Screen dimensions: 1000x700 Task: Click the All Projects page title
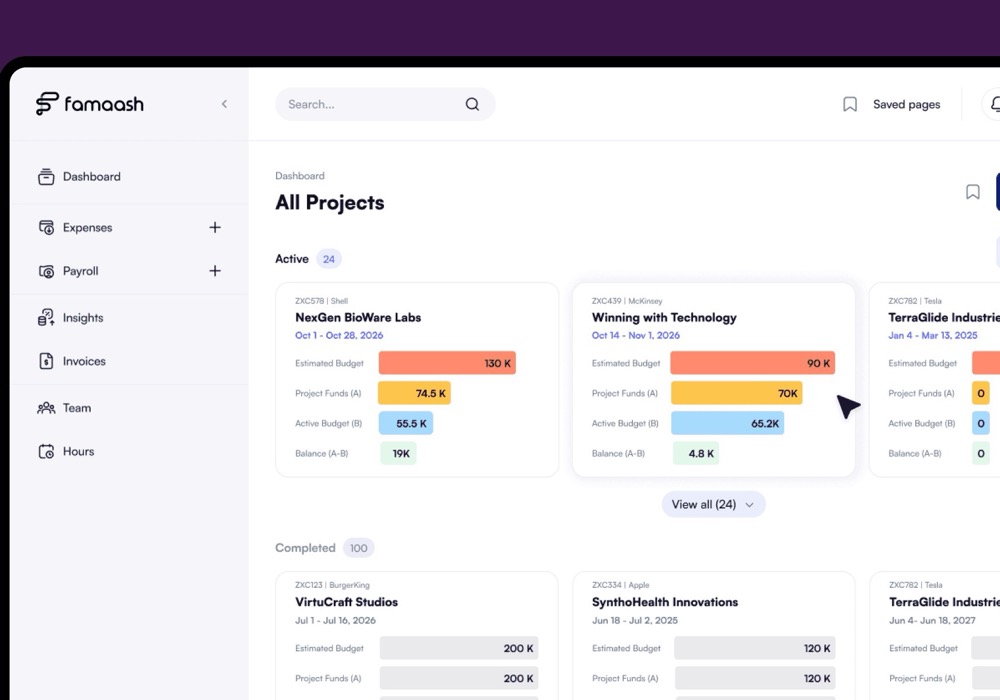(330, 203)
